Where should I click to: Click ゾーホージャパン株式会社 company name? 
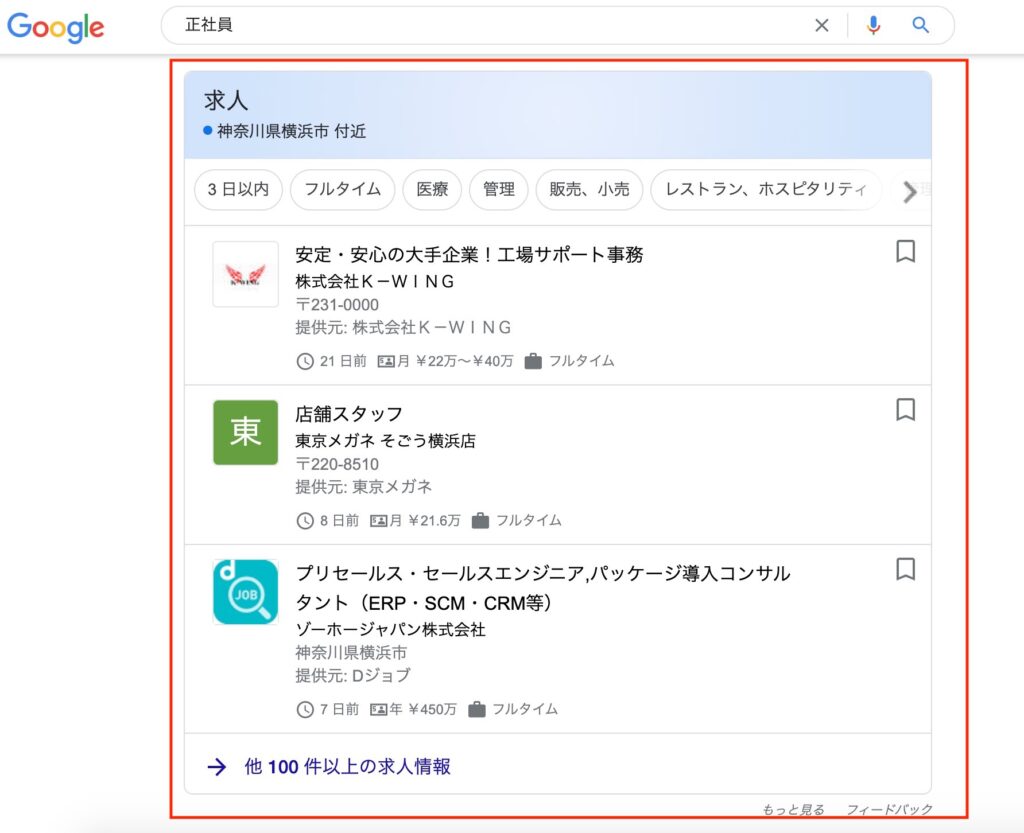(391, 629)
